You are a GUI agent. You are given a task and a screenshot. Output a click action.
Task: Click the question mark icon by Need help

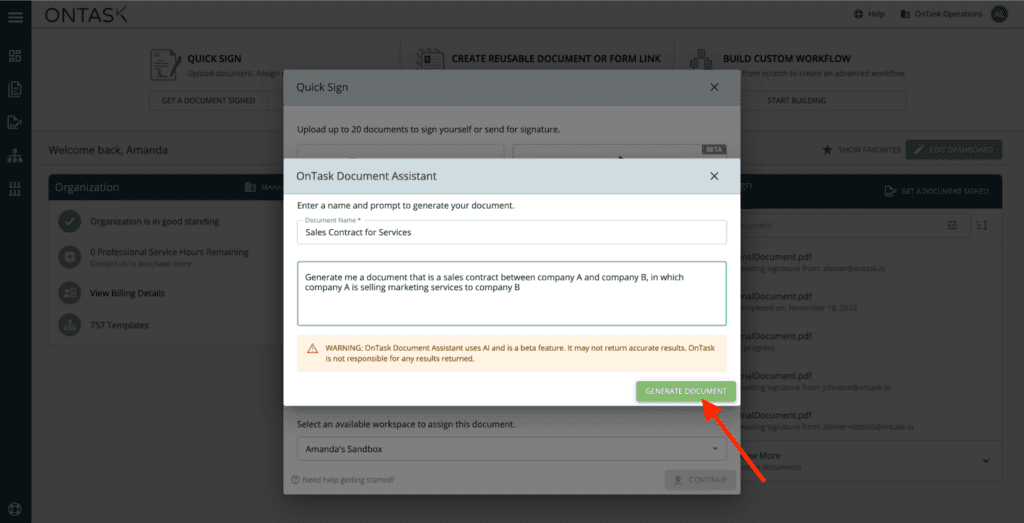(x=295, y=480)
